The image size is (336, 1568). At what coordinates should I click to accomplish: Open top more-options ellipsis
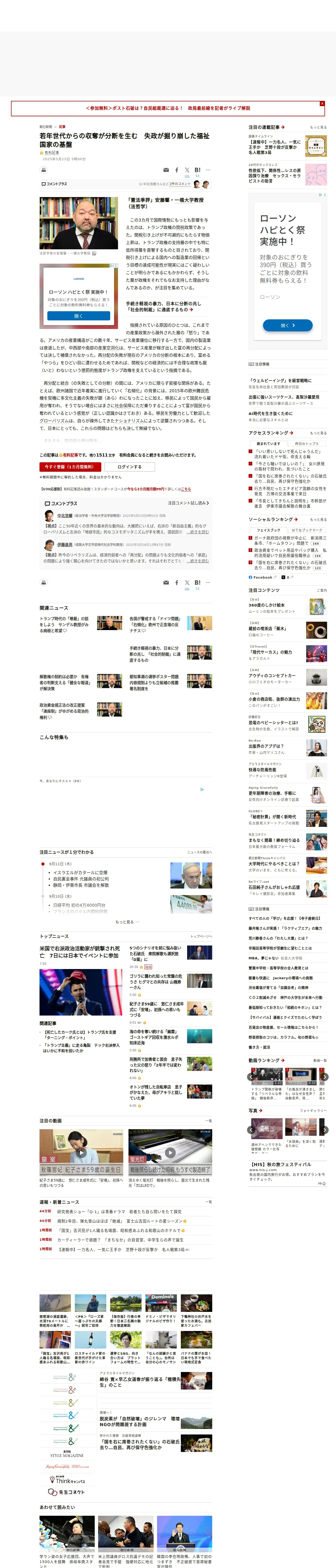coord(208,170)
